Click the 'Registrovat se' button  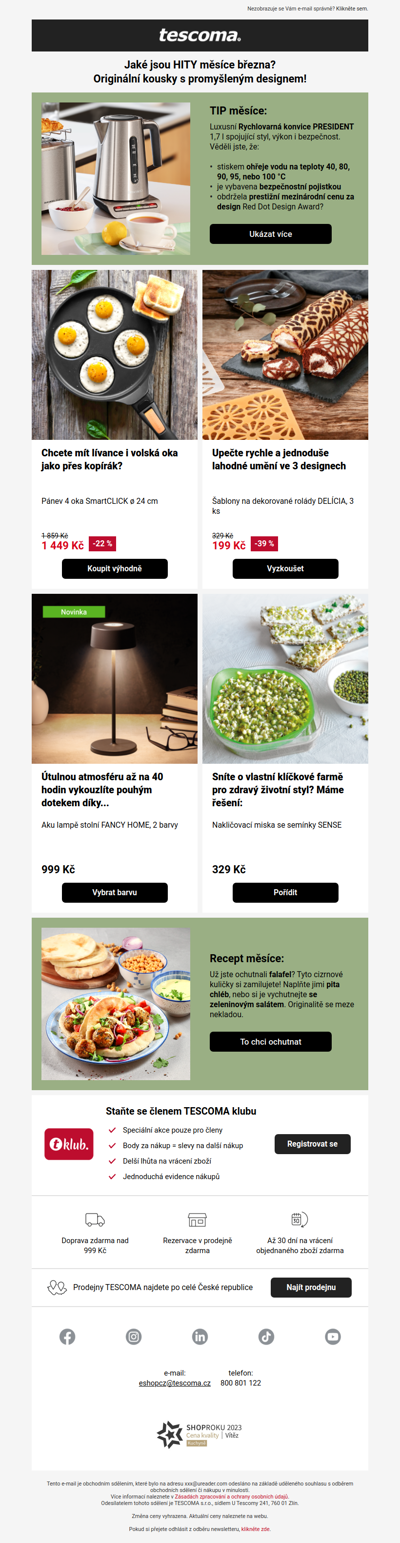pyautogui.click(x=312, y=1143)
